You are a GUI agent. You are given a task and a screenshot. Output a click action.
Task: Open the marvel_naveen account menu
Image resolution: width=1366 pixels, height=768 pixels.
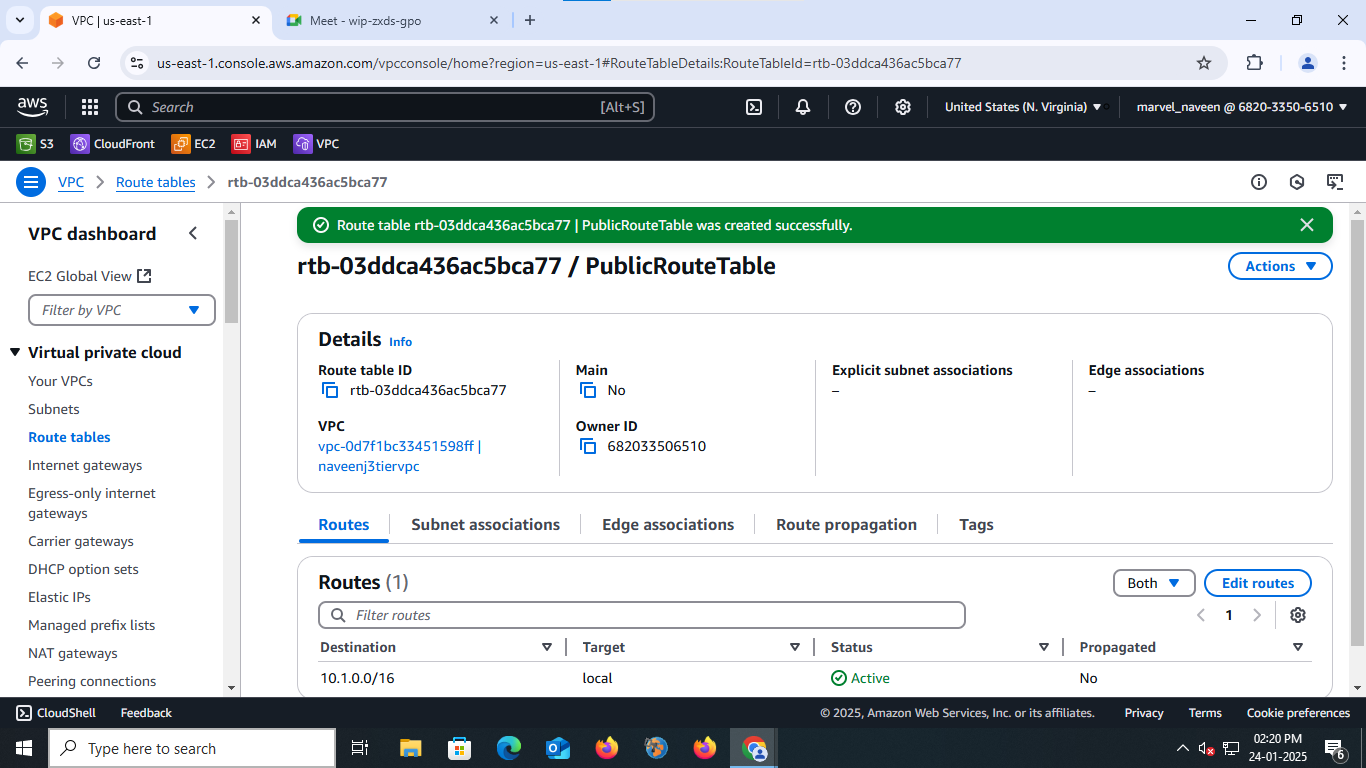click(x=1242, y=107)
